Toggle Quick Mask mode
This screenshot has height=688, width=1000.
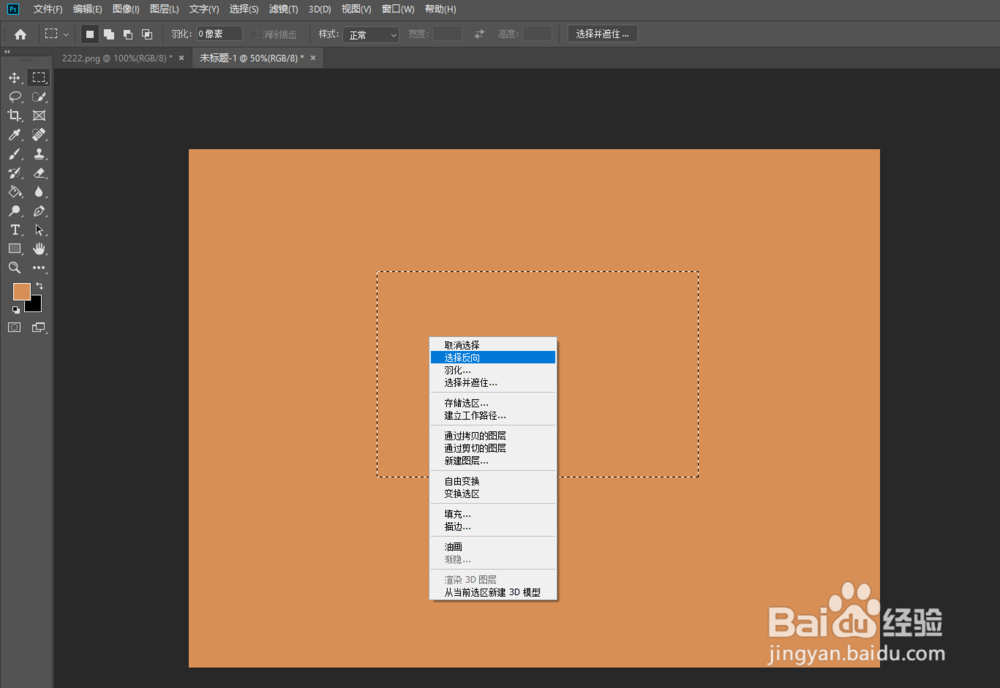click(14, 327)
